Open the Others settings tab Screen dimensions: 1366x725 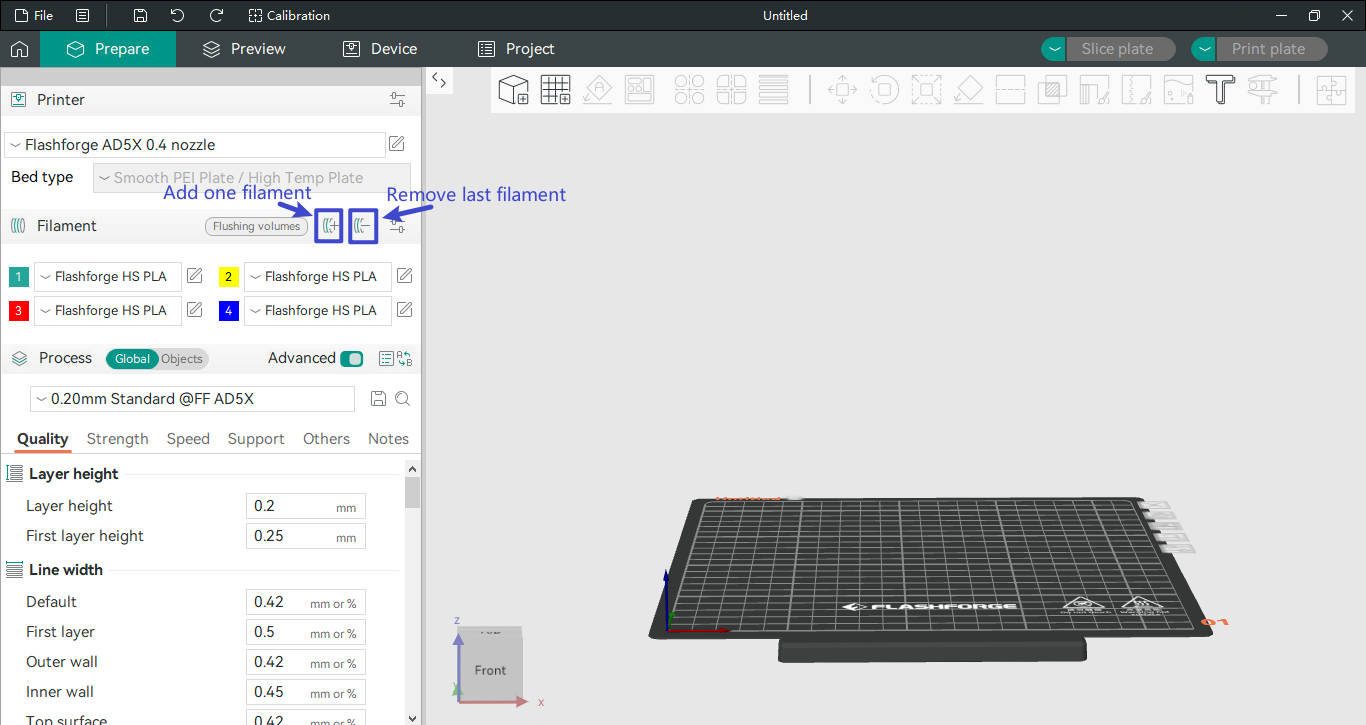point(326,439)
